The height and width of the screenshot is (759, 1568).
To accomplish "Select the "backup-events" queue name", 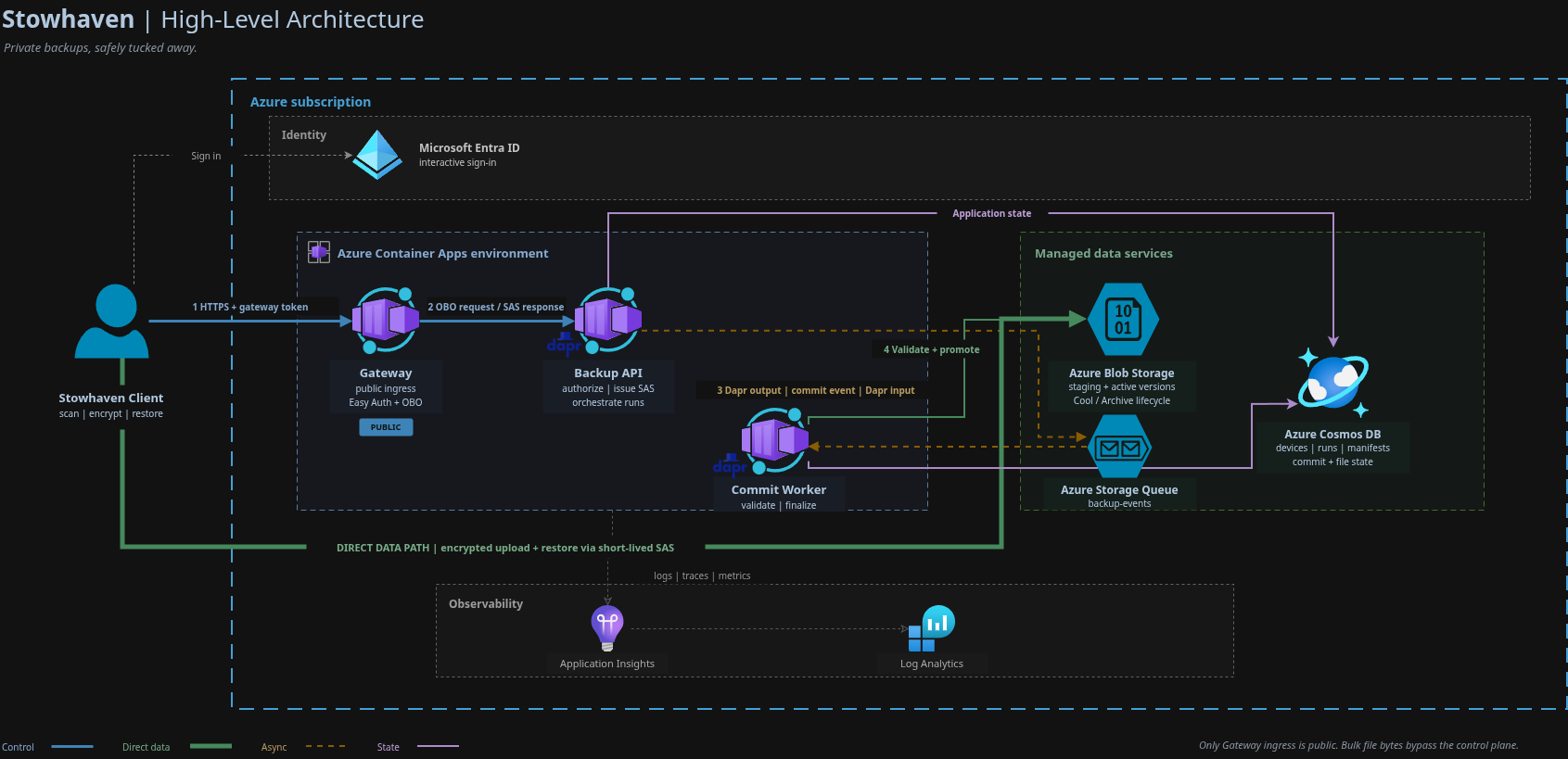I will click(1119, 504).
